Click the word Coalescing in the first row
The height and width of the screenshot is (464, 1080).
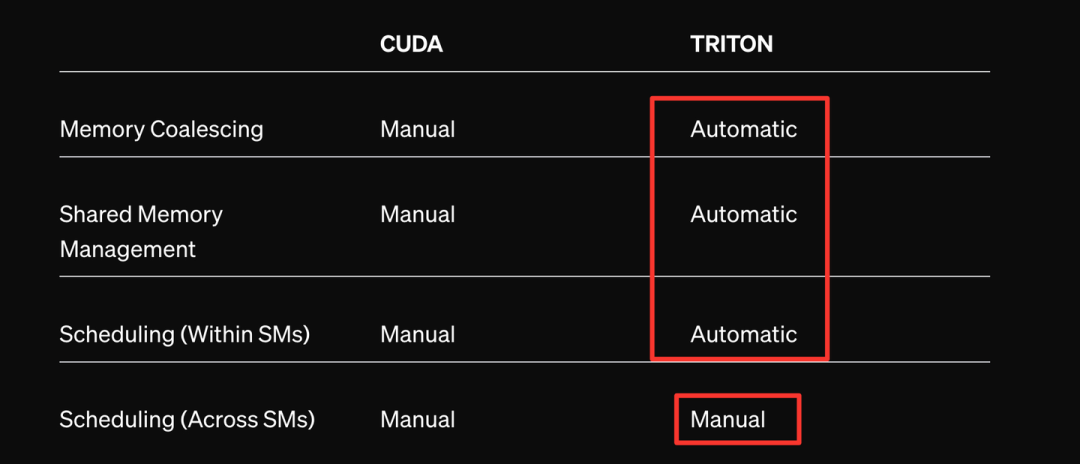(x=207, y=130)
